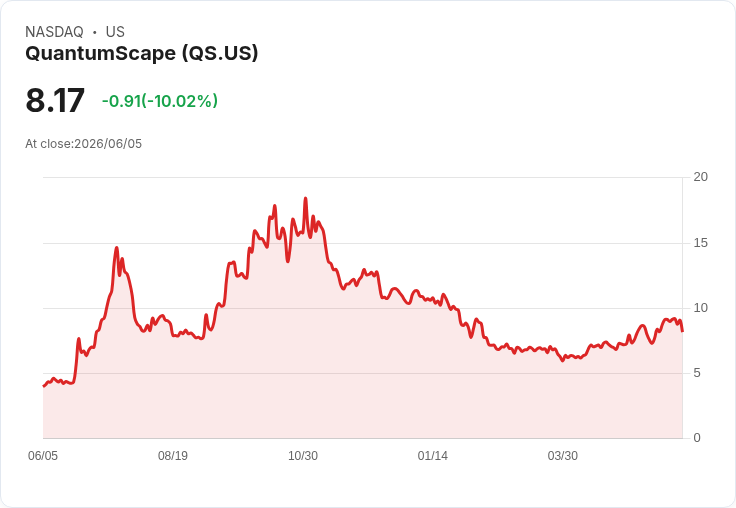The width and height of the screenshot is (736, 508).
Task: Click the QuantumScape (QS.US) stock title
Action: 142,54
